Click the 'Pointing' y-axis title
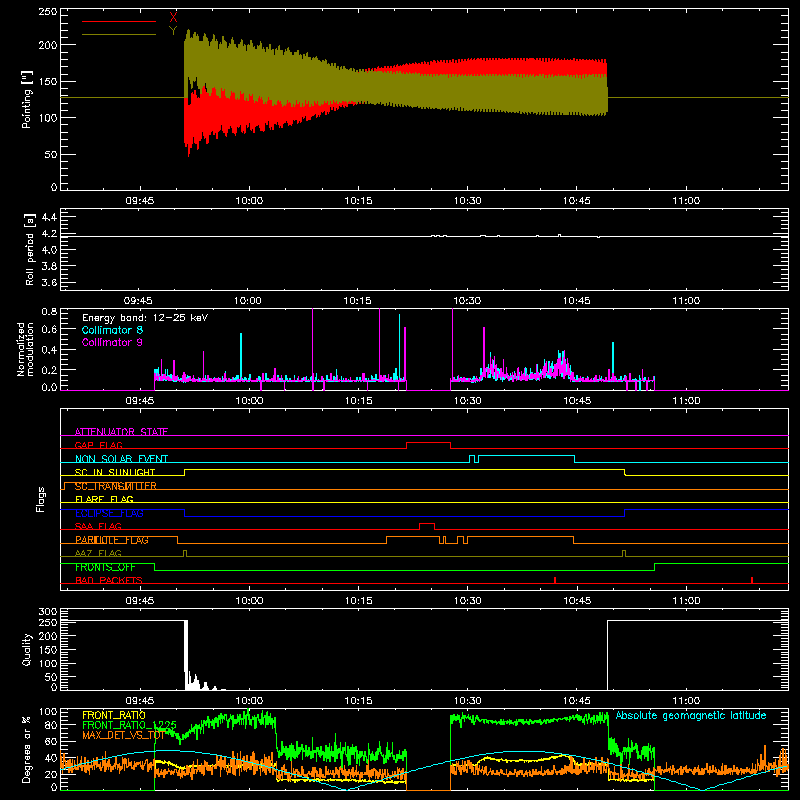The width and height of the screenshot is (800, 800). 27,99
